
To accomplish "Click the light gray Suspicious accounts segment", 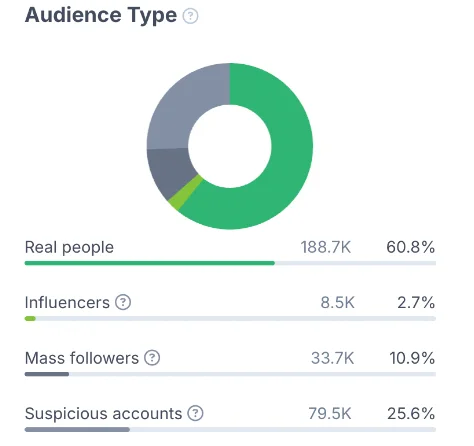I will pyautogui.click(x=187, y=107).
